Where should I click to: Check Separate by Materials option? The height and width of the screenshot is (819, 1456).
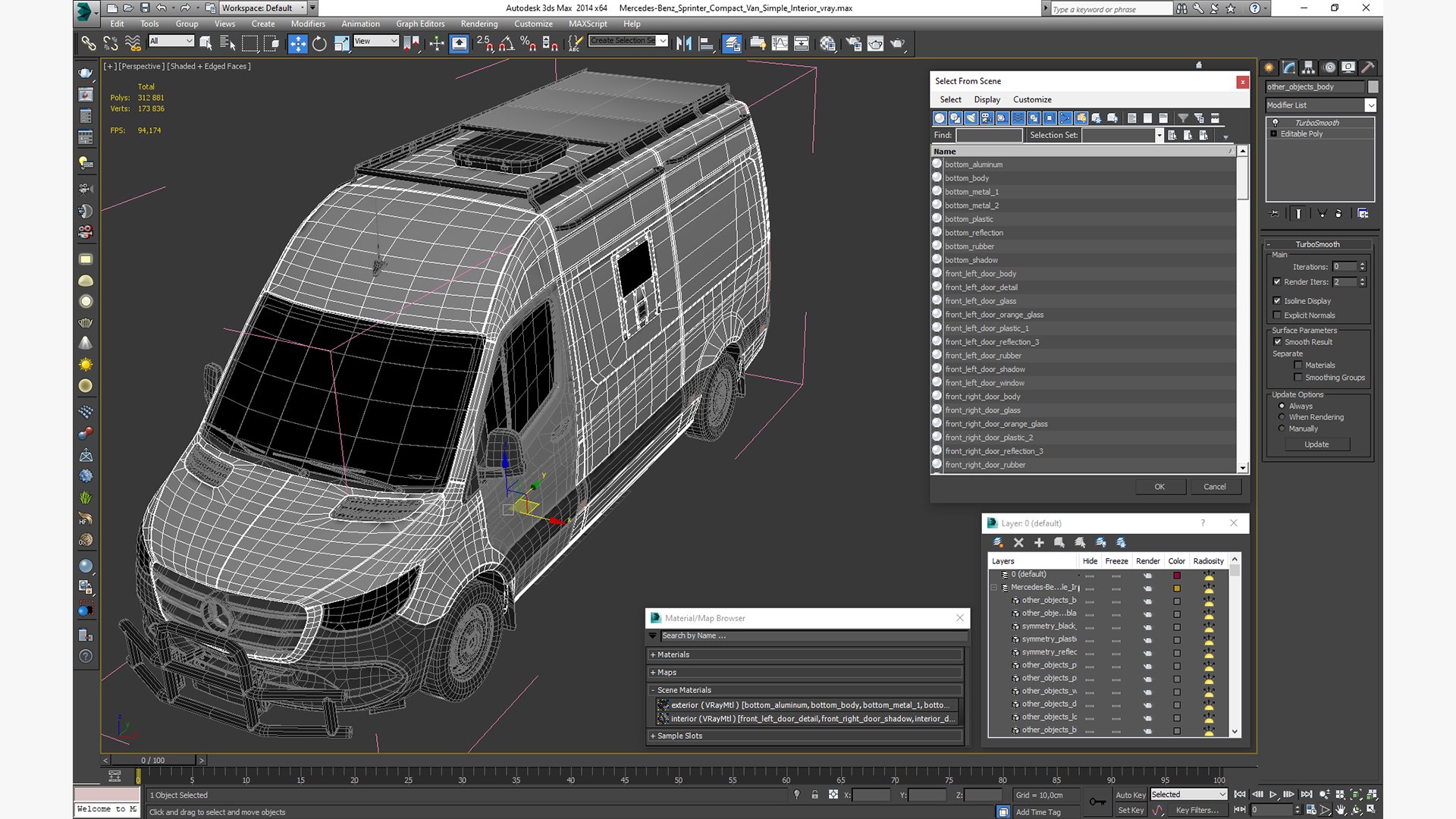point(1298,366)
